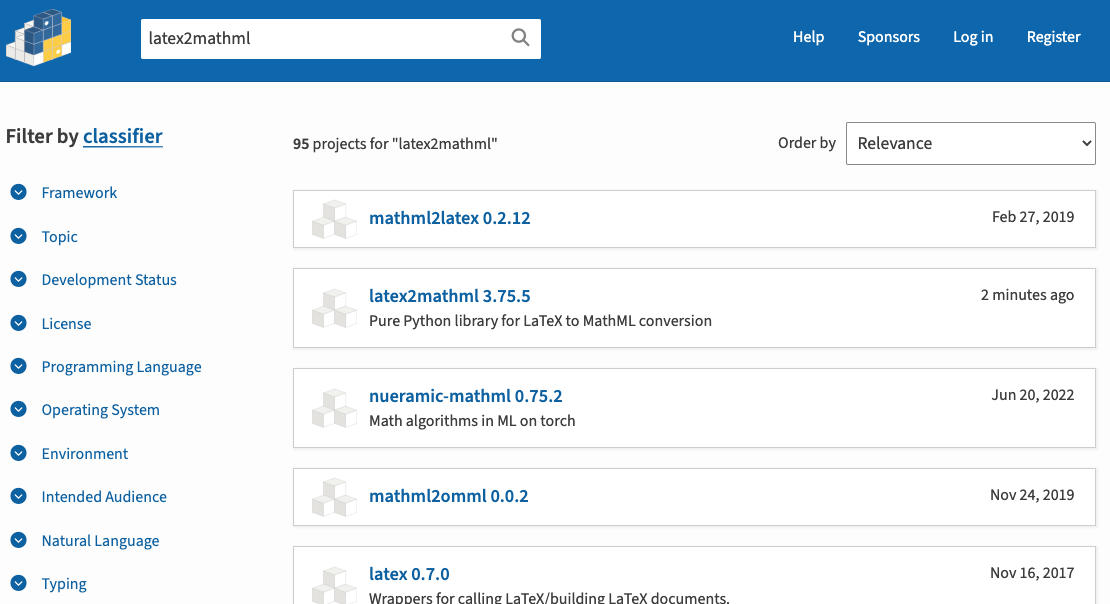This screenshot has height=604, width=1110.
Task: Click package icon beside mathml2latex 0.2.12
Action: [334, 220]
